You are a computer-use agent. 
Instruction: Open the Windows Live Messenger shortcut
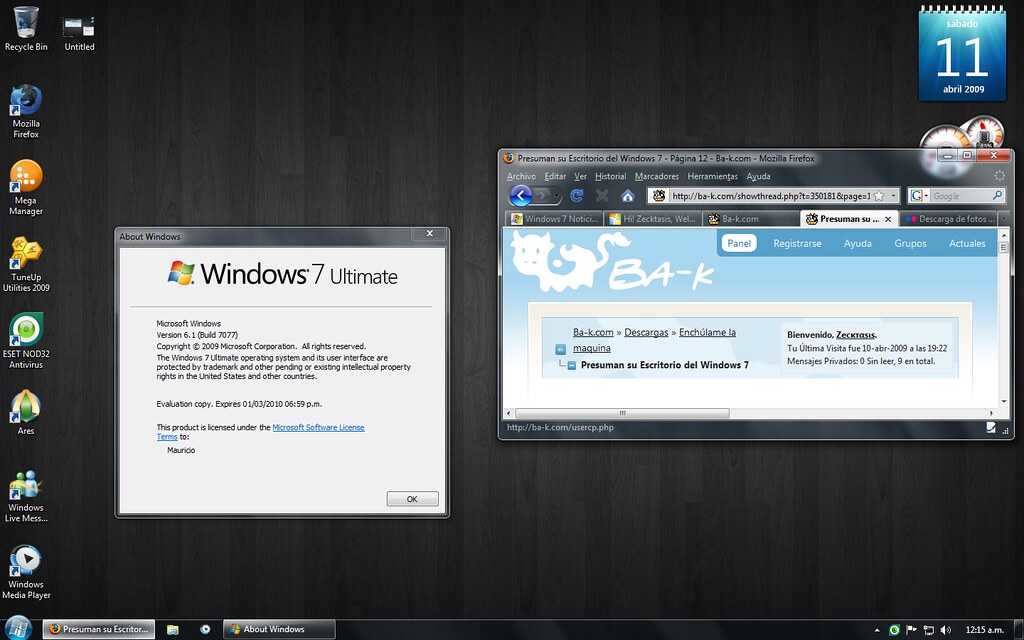click(26, 496)
